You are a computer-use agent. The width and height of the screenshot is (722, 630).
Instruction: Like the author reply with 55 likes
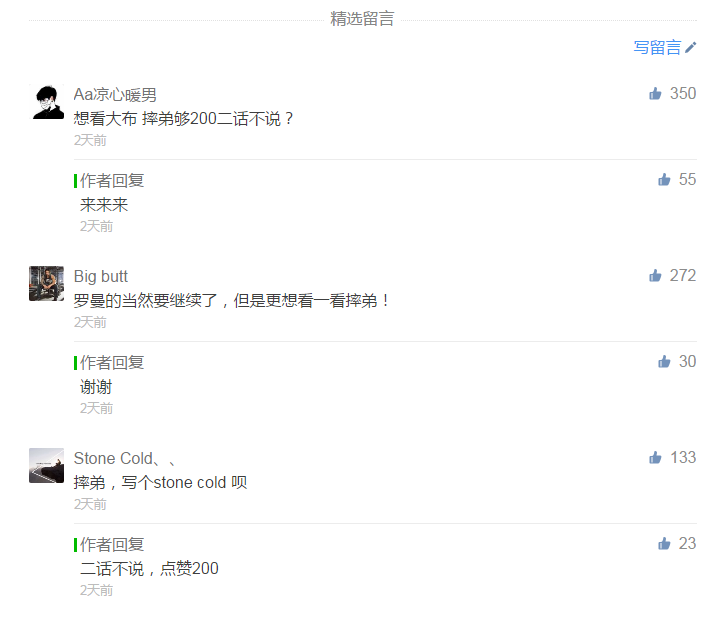[664, 180]
